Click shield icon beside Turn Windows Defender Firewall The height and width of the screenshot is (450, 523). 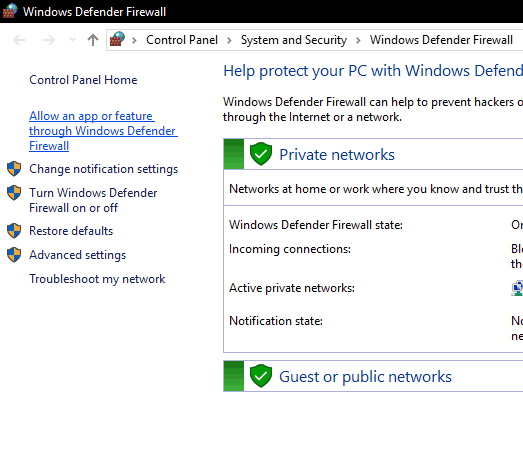pos(14,193)
